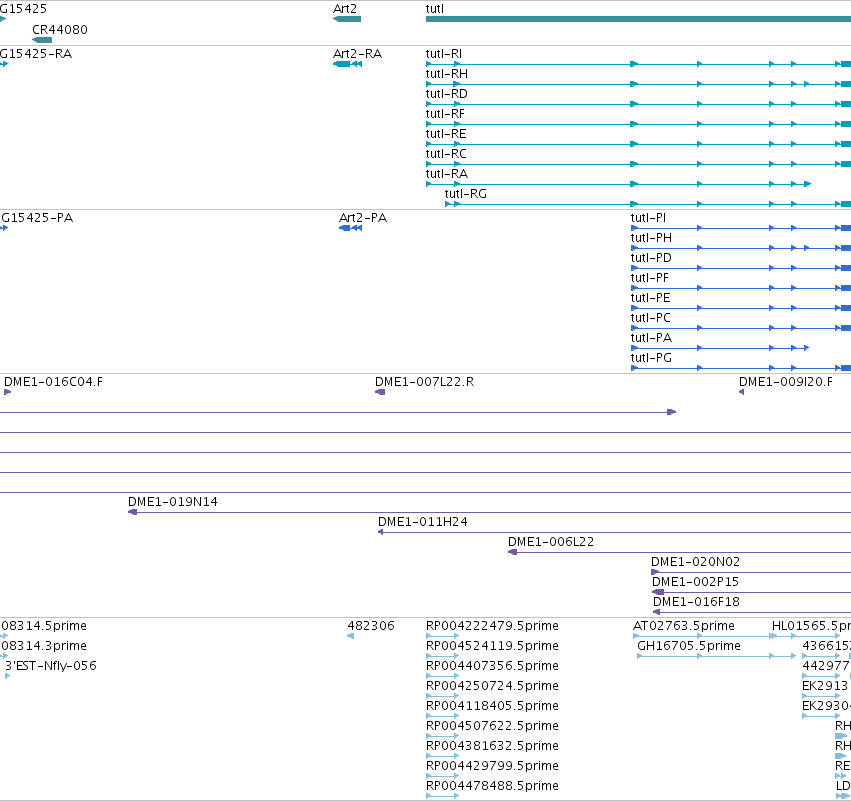Viewport: 851px width, 801px height.
Task: Select the RP004407356.5prime EST
Action: tap(443, 676)
